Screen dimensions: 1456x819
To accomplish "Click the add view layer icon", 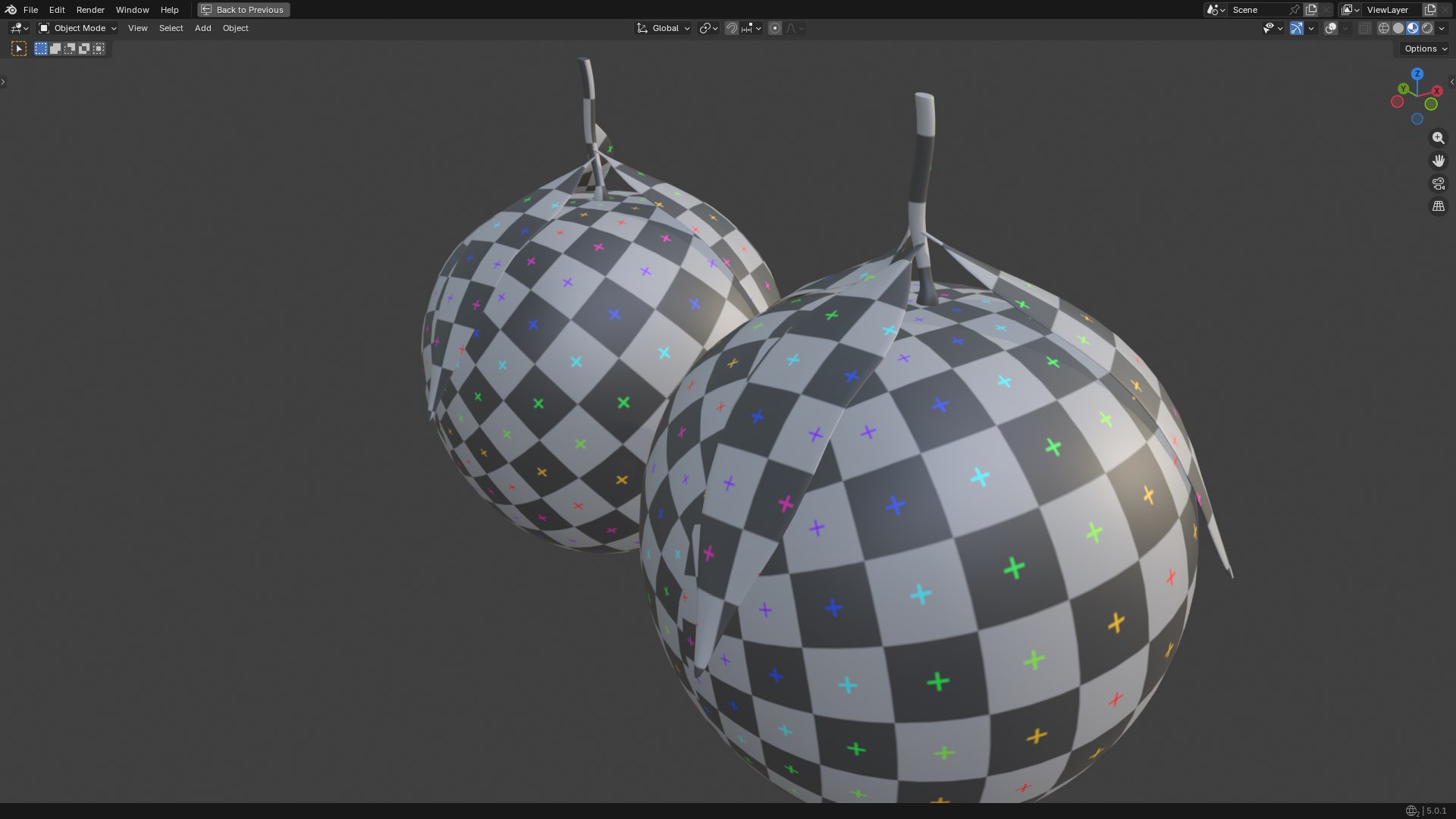I will [1430, 10].
